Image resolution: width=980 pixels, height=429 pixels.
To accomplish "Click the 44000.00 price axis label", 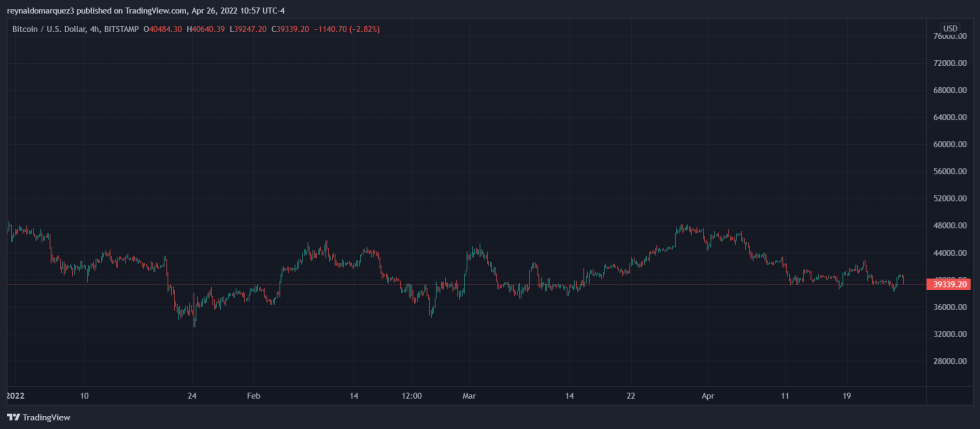I will (950, 253).
